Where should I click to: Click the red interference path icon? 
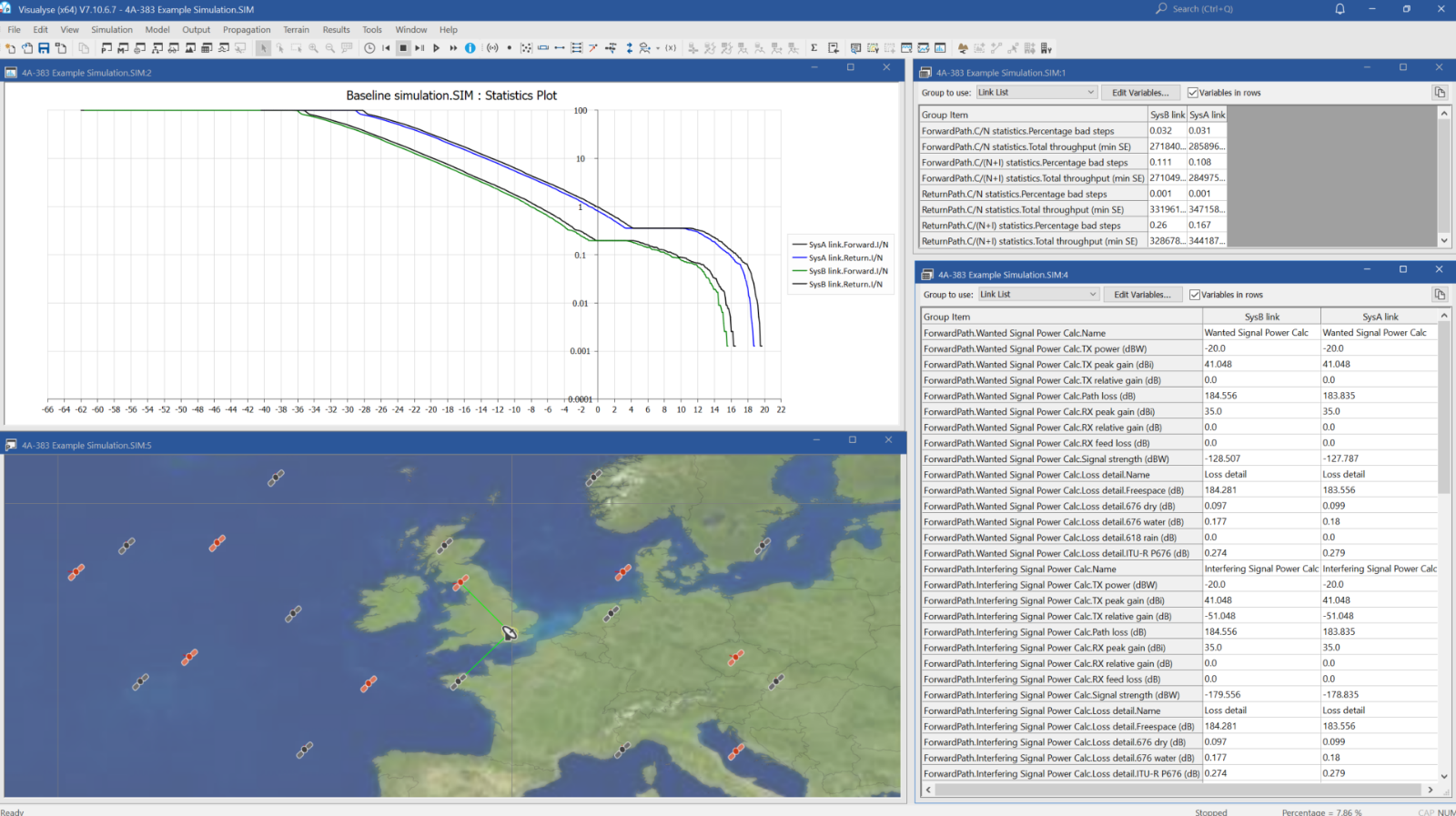(x=593, y=48)
